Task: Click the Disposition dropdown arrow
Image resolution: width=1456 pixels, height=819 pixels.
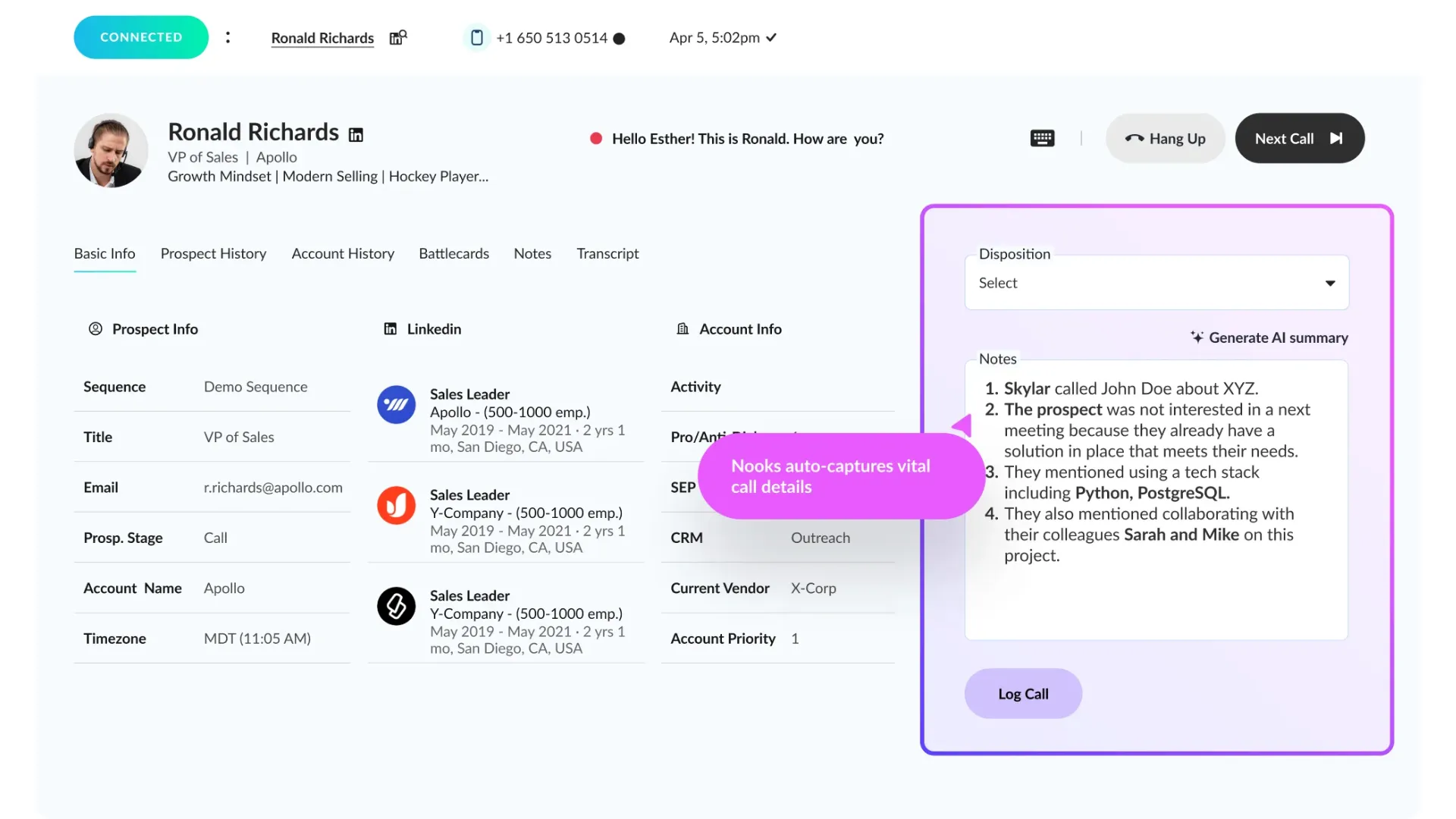Action: (1329, 283)
